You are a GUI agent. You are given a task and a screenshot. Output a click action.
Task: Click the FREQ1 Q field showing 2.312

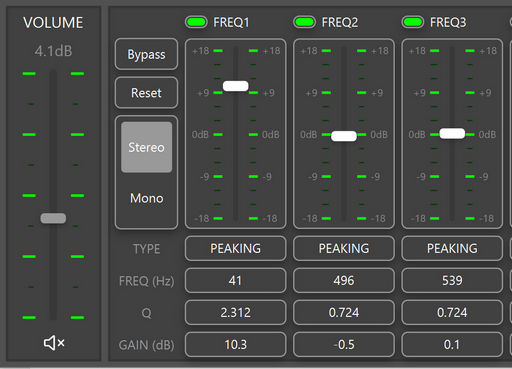point(236,312)
